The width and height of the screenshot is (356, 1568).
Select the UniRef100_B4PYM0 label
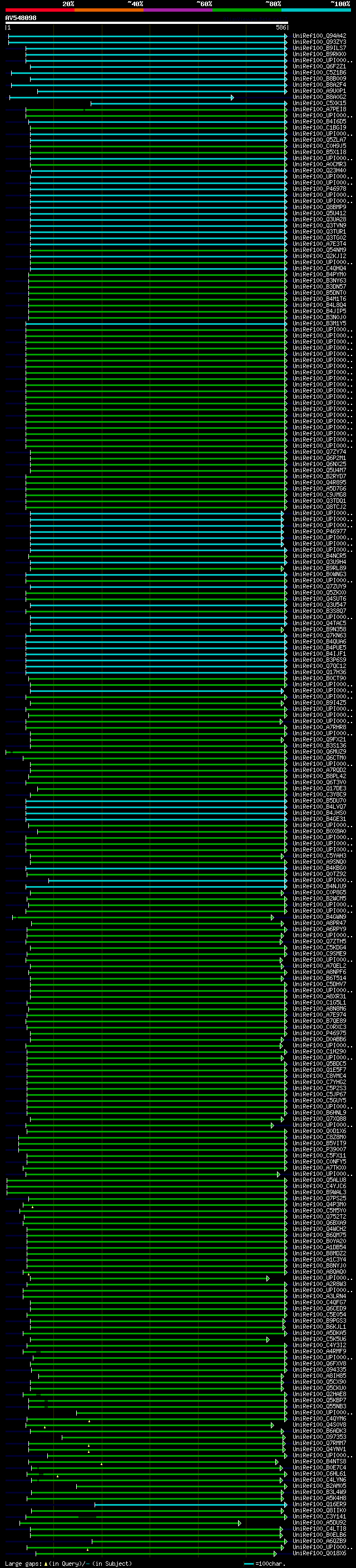(319, 275)
